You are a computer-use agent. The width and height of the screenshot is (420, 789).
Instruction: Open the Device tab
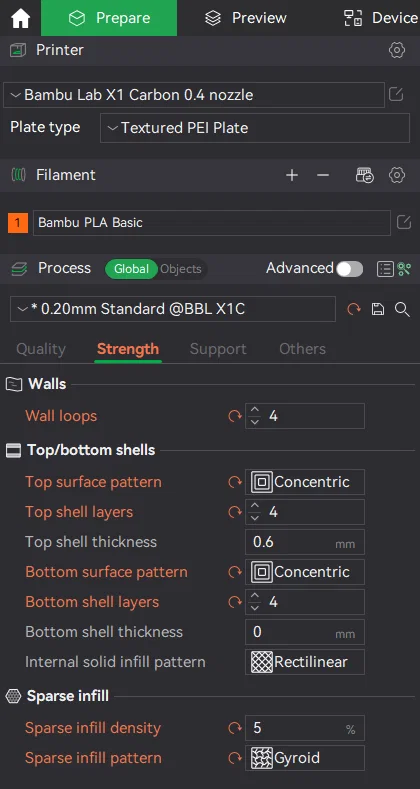pos(381,18)
